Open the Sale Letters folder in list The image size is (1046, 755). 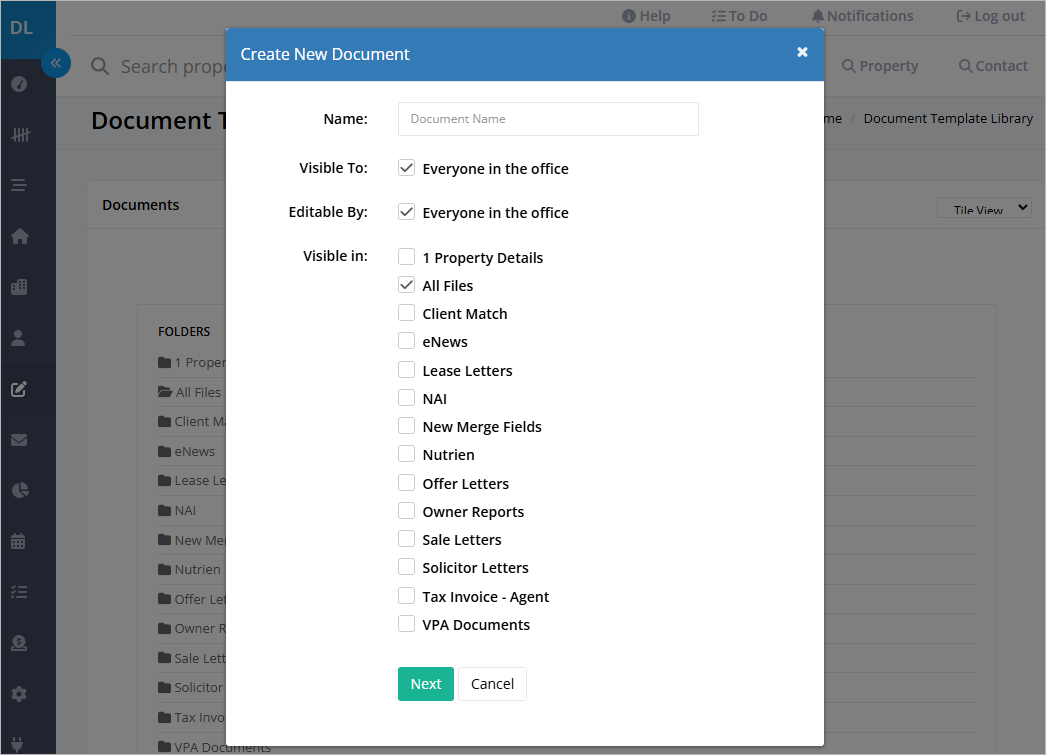(192, 658)
